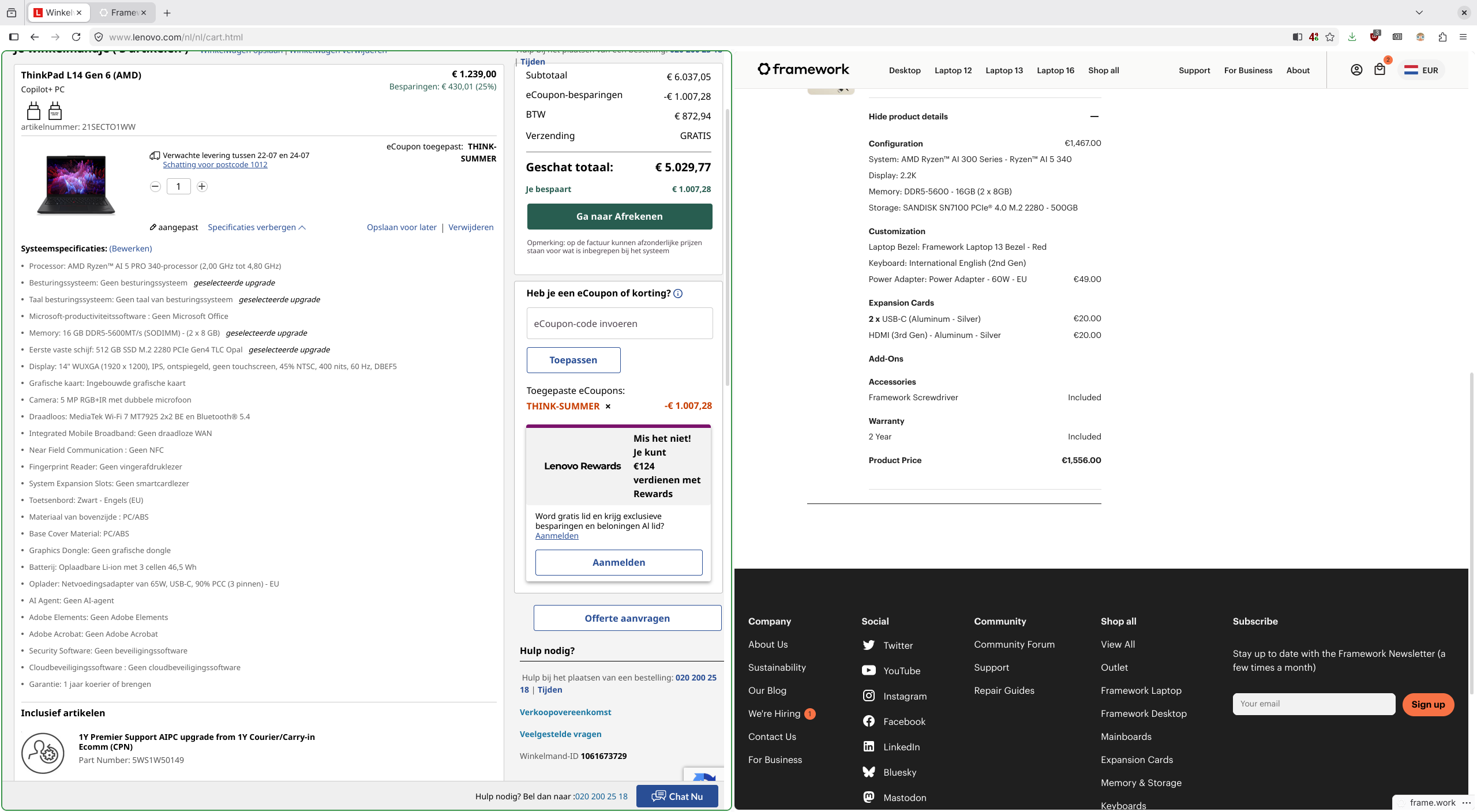The image size is (1477, 812).
Task: Open Laptop 16 in Framework navigation
Action: point(1055,70)
